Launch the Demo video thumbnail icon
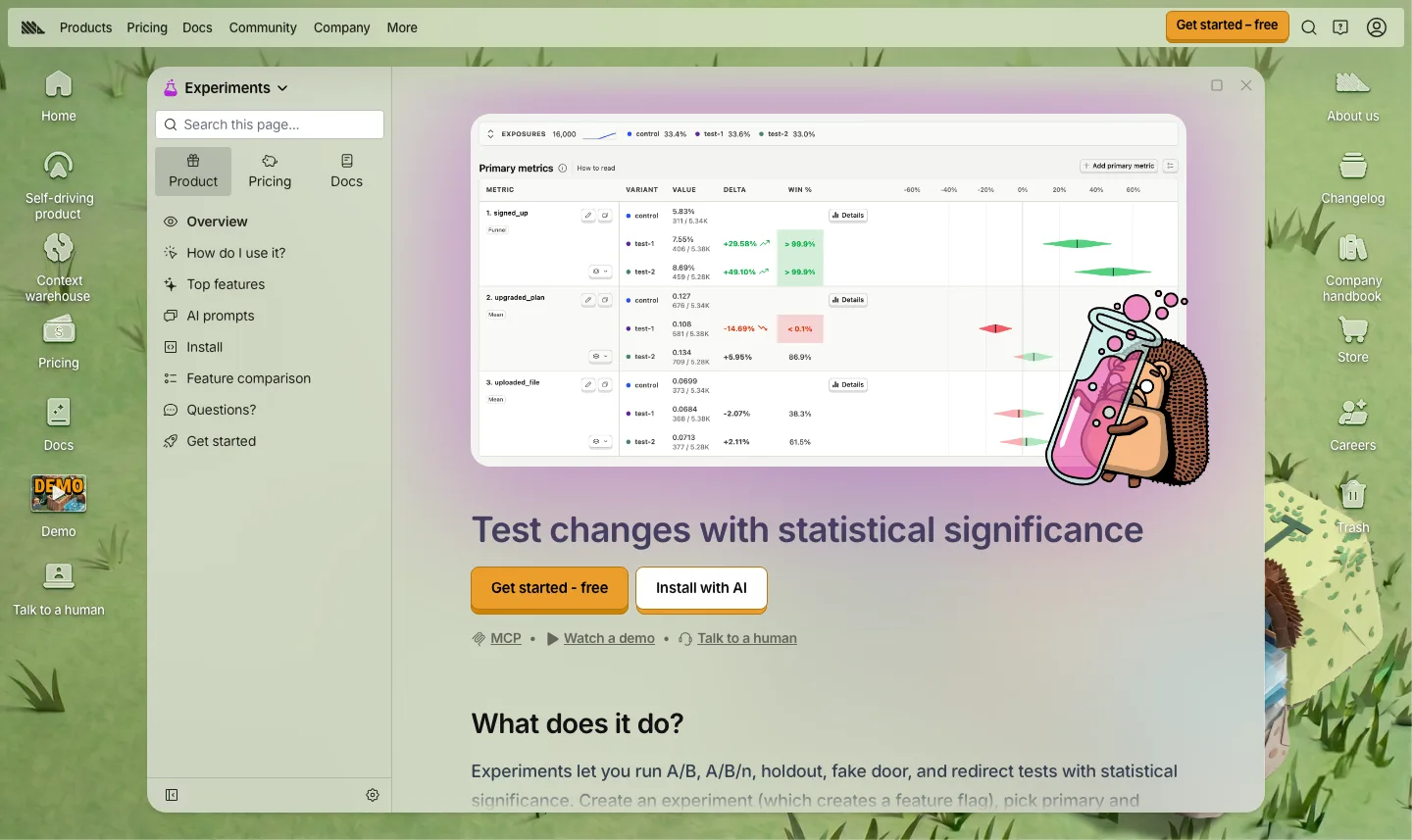 coord(59,494)
